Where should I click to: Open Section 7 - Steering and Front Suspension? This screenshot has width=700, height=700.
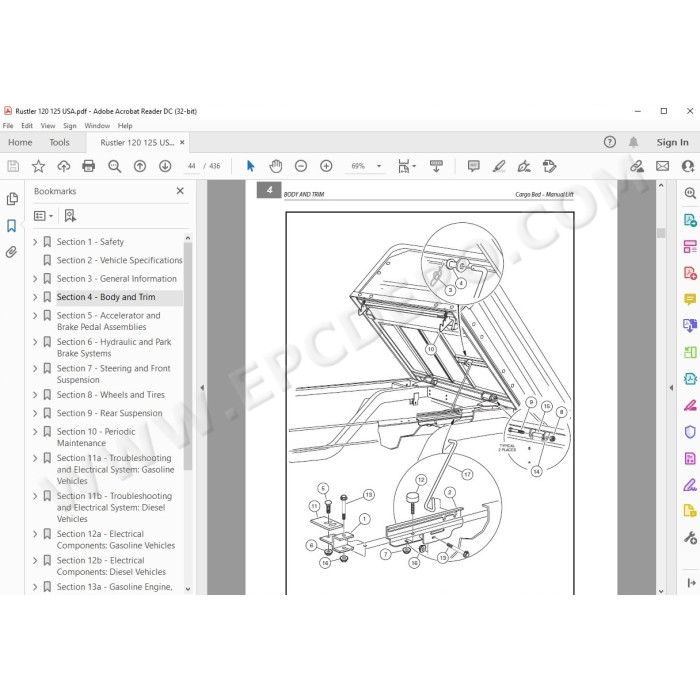[113, 374]
